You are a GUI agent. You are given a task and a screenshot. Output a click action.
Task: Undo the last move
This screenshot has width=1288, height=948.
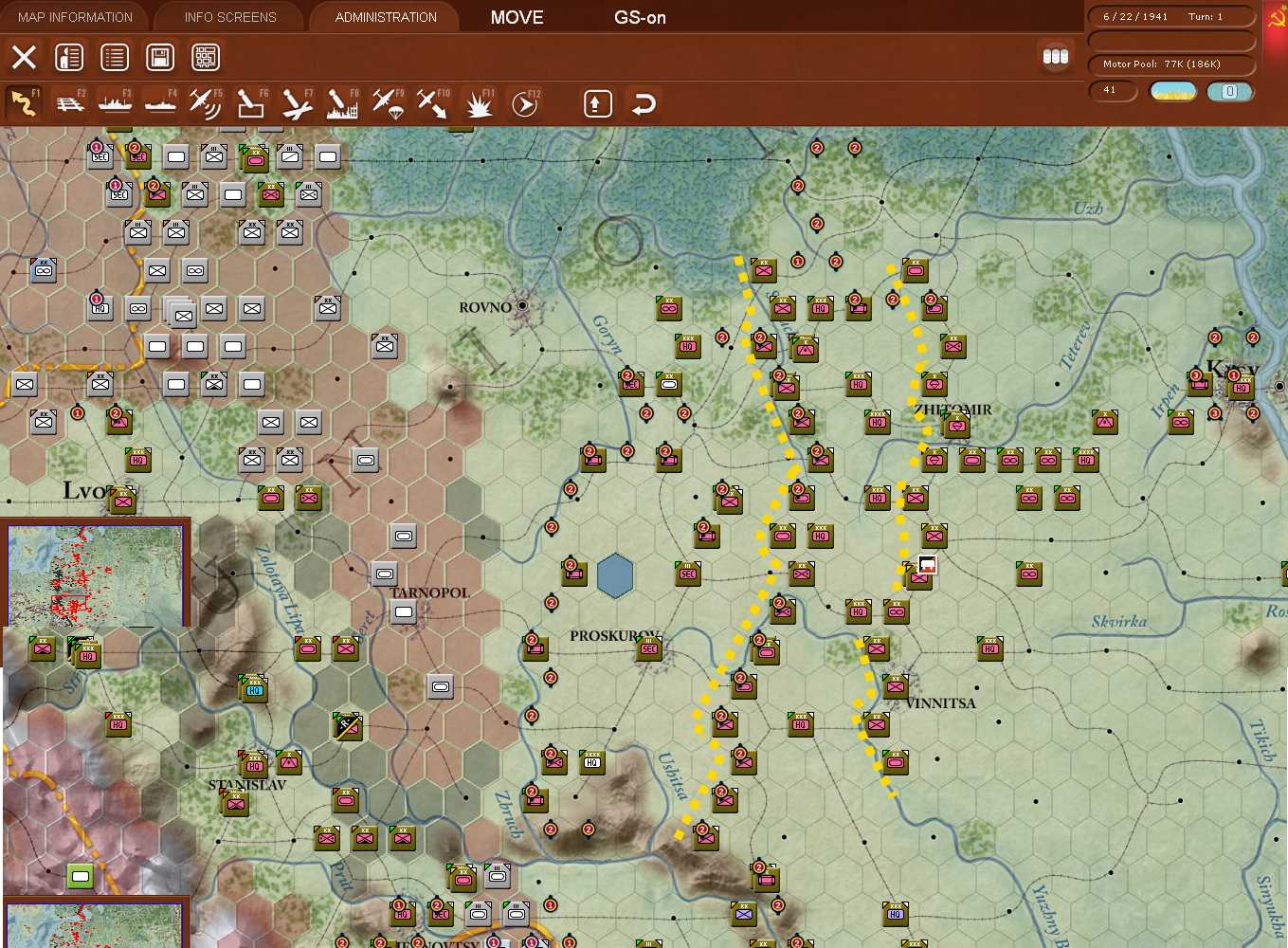pyautogui.click(x=644, y=103)
